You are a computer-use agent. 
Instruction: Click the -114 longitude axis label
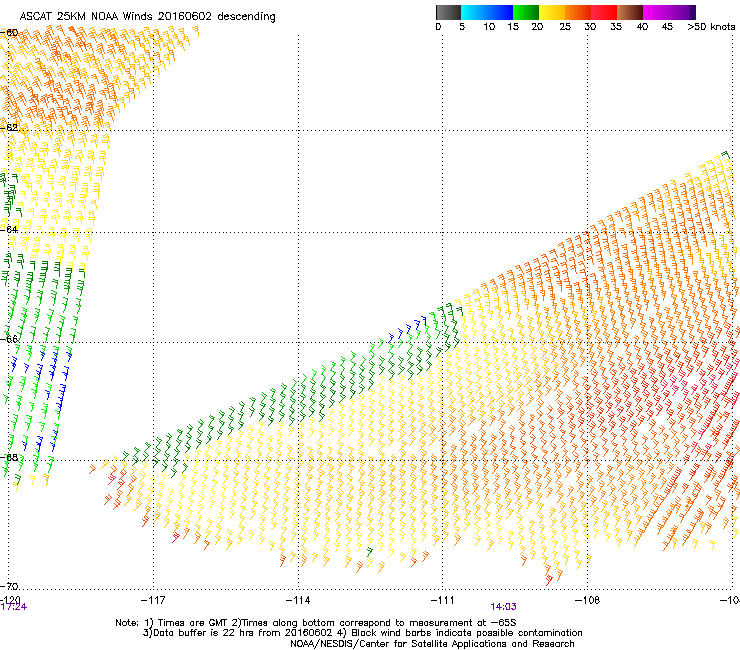click(x=298, y=600)
